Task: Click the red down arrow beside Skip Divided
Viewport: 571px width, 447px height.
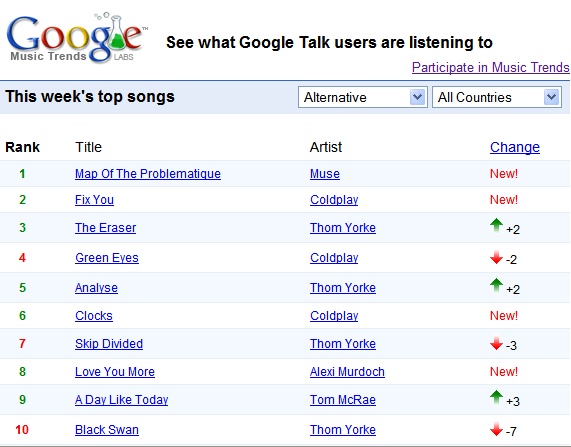Action: pyautogui.click(x=496, y=343)
